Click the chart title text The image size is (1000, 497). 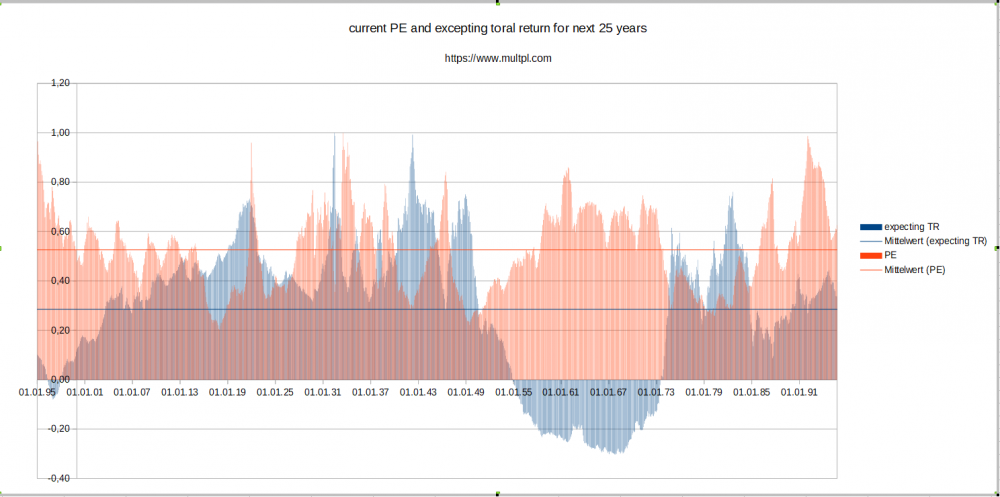(498, 29)
